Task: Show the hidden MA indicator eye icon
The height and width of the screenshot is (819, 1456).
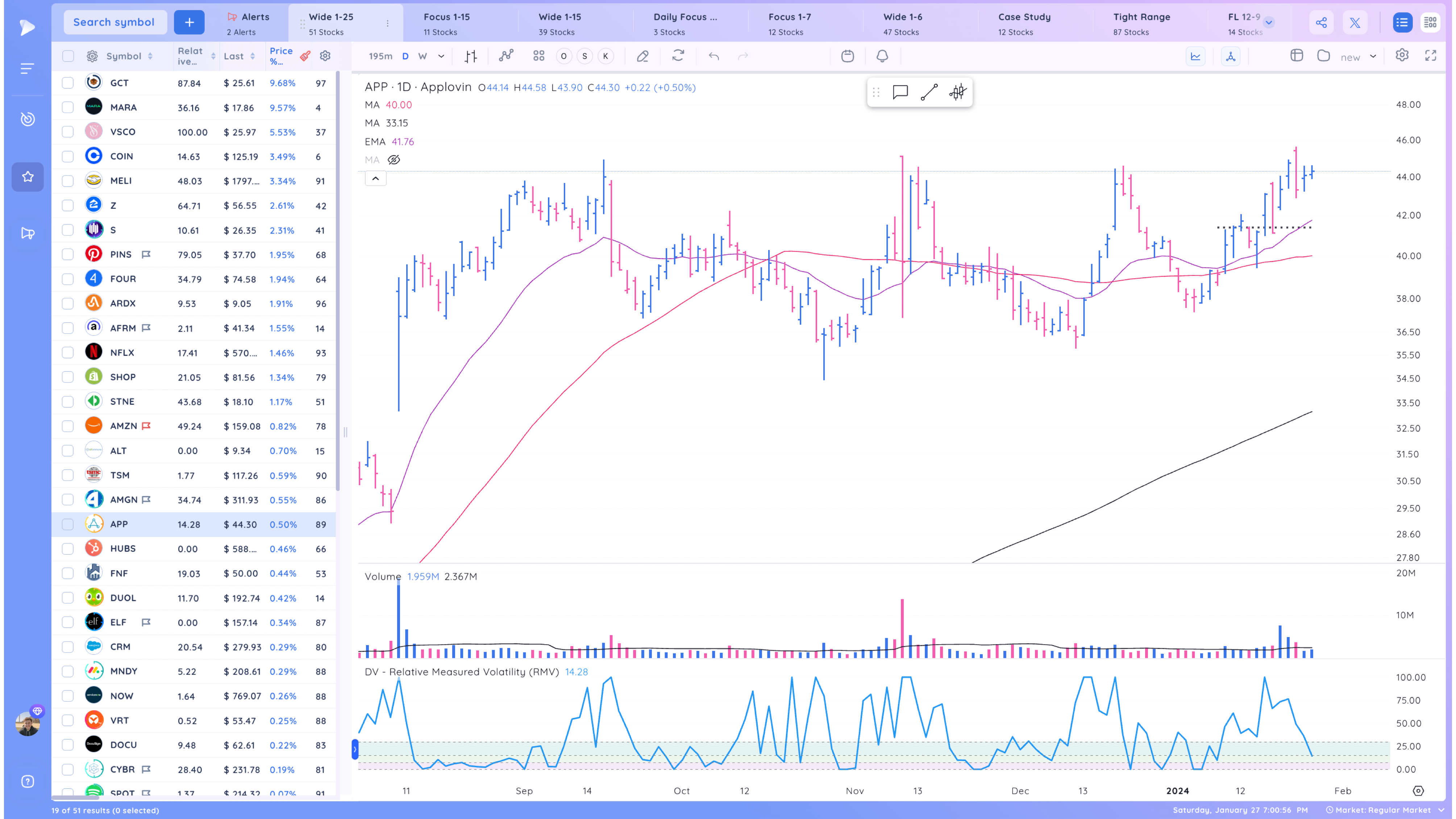Action: click(394, 160)
